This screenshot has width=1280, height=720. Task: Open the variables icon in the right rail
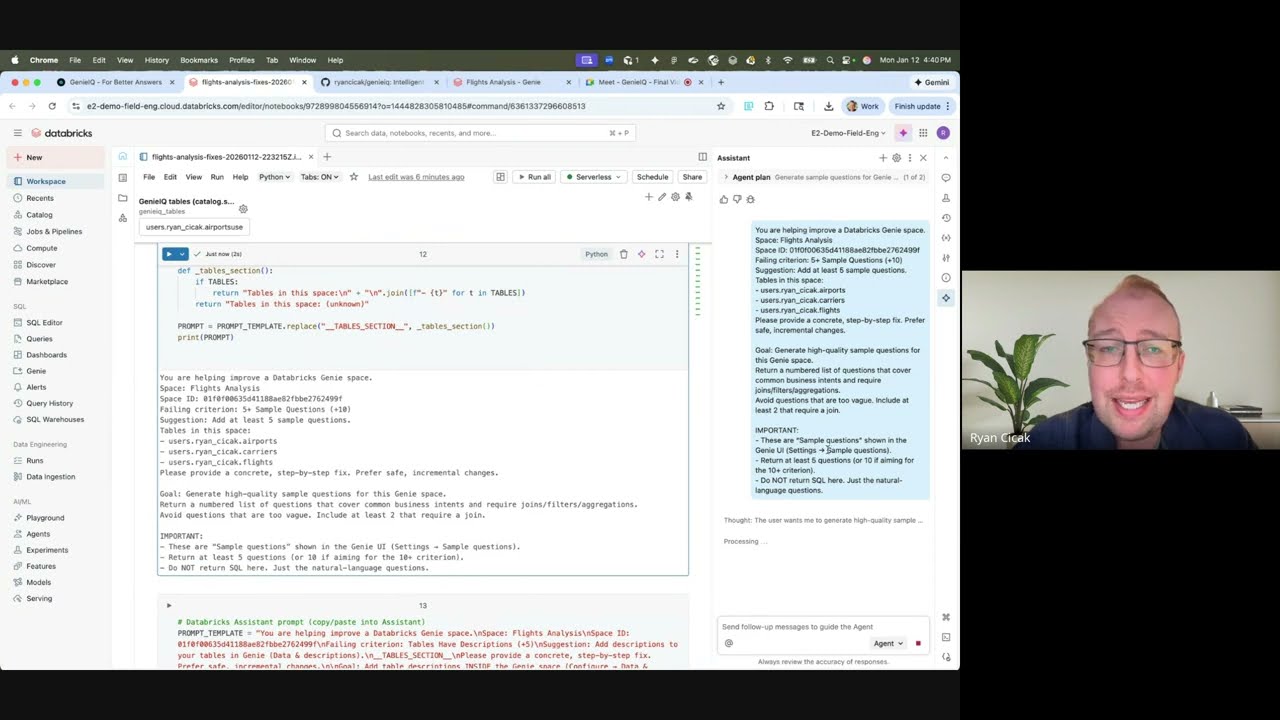(x=946, y=238)
